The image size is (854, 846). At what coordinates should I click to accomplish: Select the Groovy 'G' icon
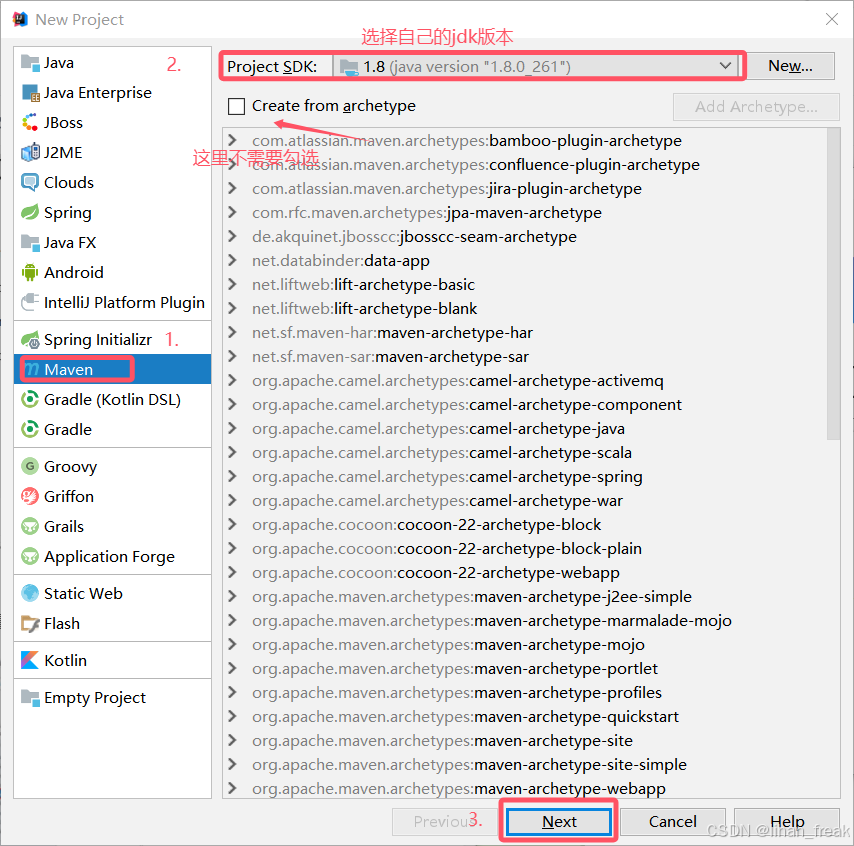coord(30,467)
